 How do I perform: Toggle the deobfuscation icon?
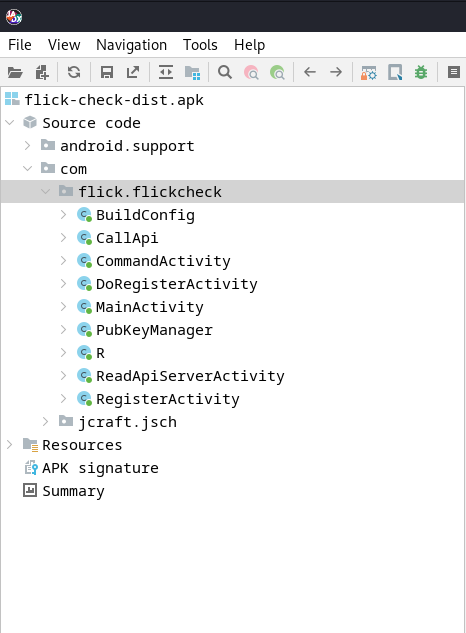368,73
